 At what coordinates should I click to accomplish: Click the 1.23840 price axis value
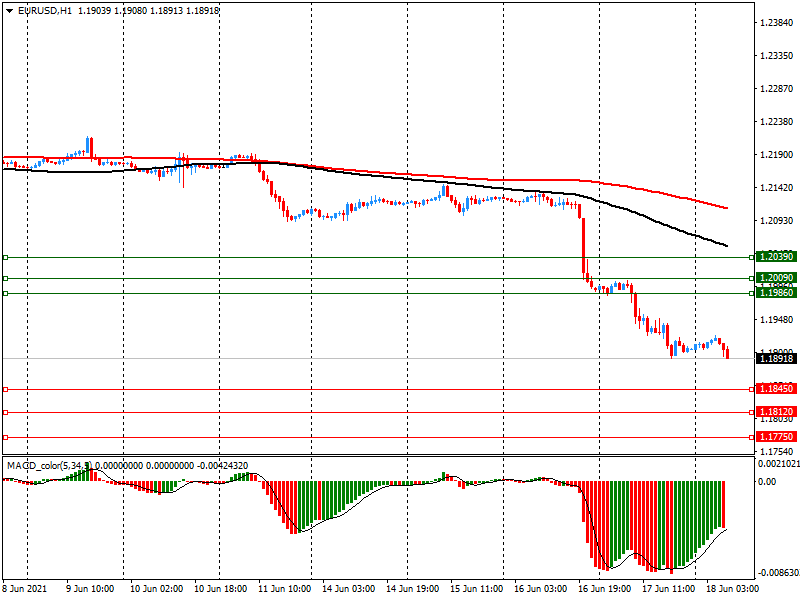[777, 22]
